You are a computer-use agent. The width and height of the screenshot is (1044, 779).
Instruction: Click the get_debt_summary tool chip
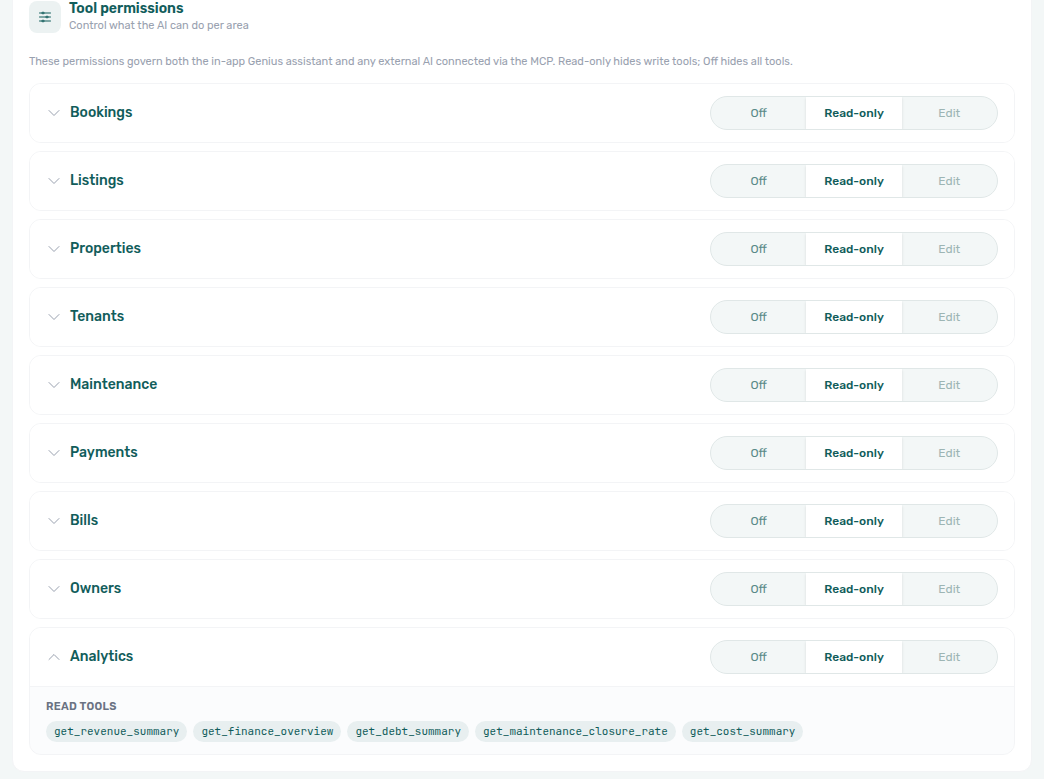click(408, 731)
